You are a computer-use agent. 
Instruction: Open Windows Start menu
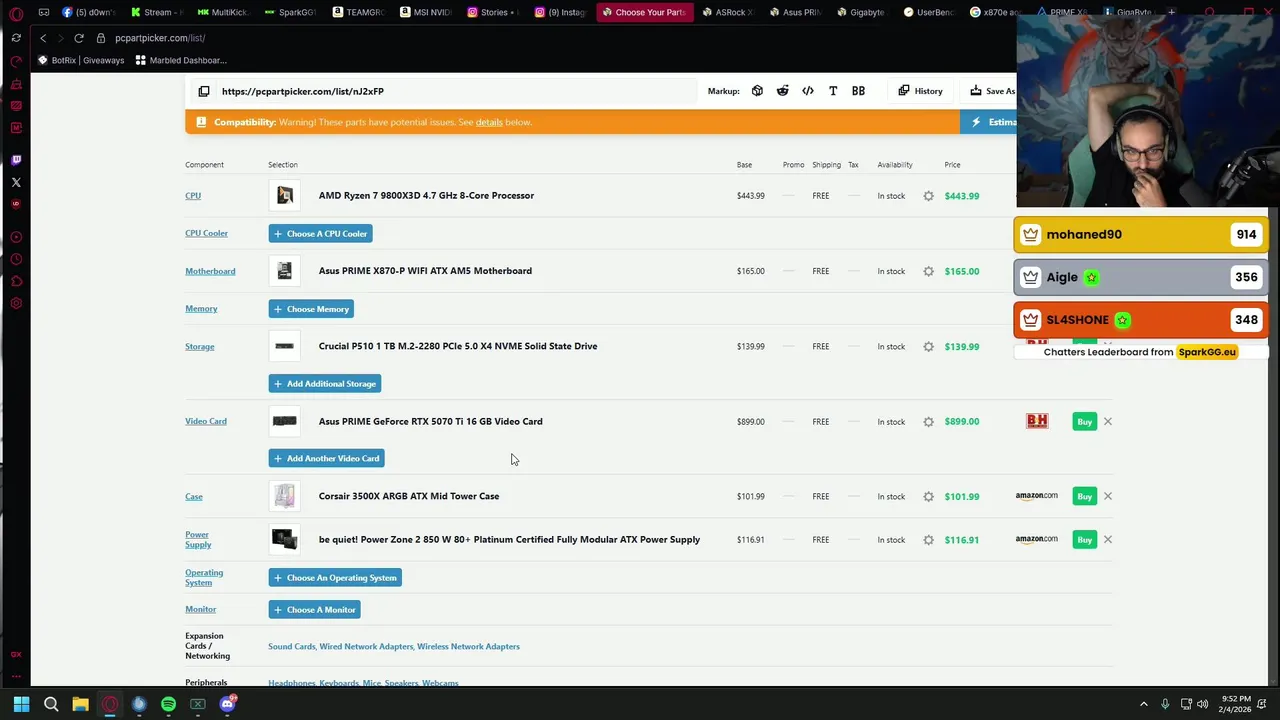(x=21, y=704)
